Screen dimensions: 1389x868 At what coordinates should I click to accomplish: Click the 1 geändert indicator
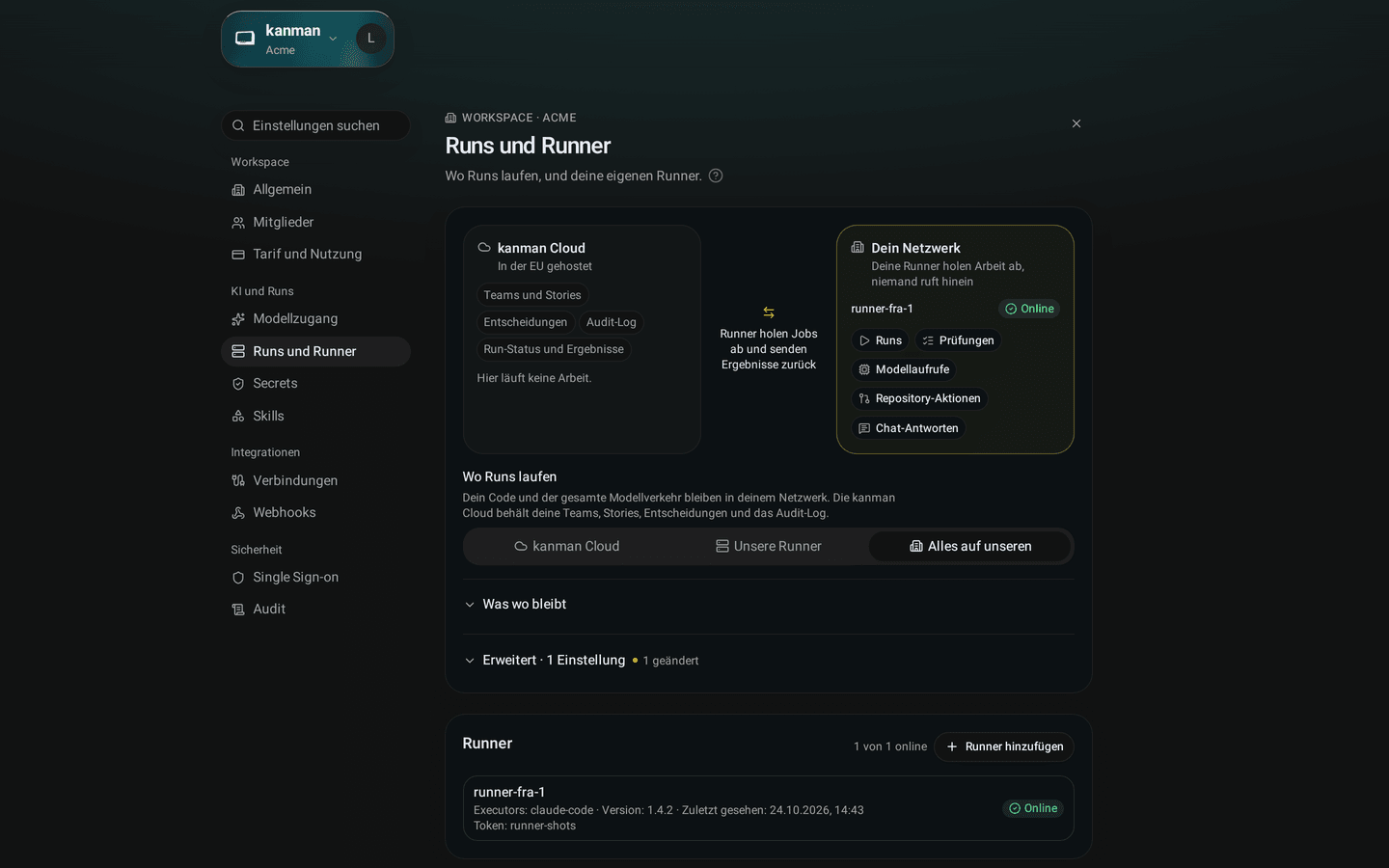pos(666,661)
